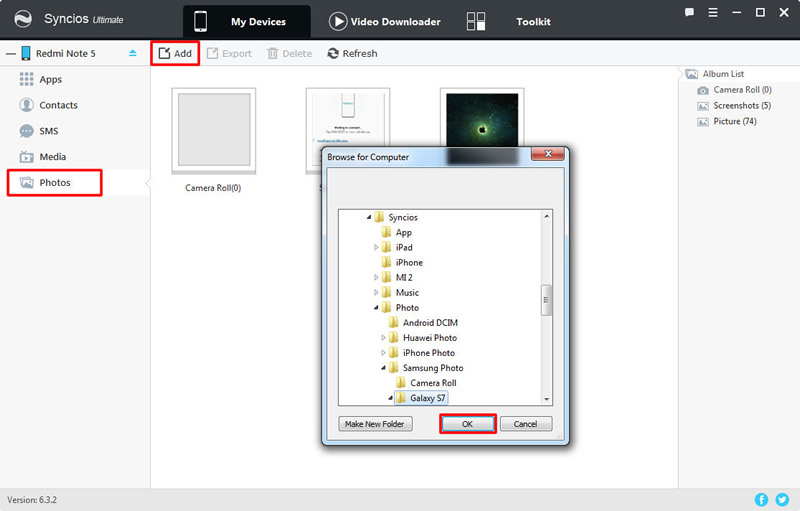Image resolution: width=800 pixels, height=511 pixels.
Task: Click the folder tree scroll down arrow
Action: coord(546,399)
